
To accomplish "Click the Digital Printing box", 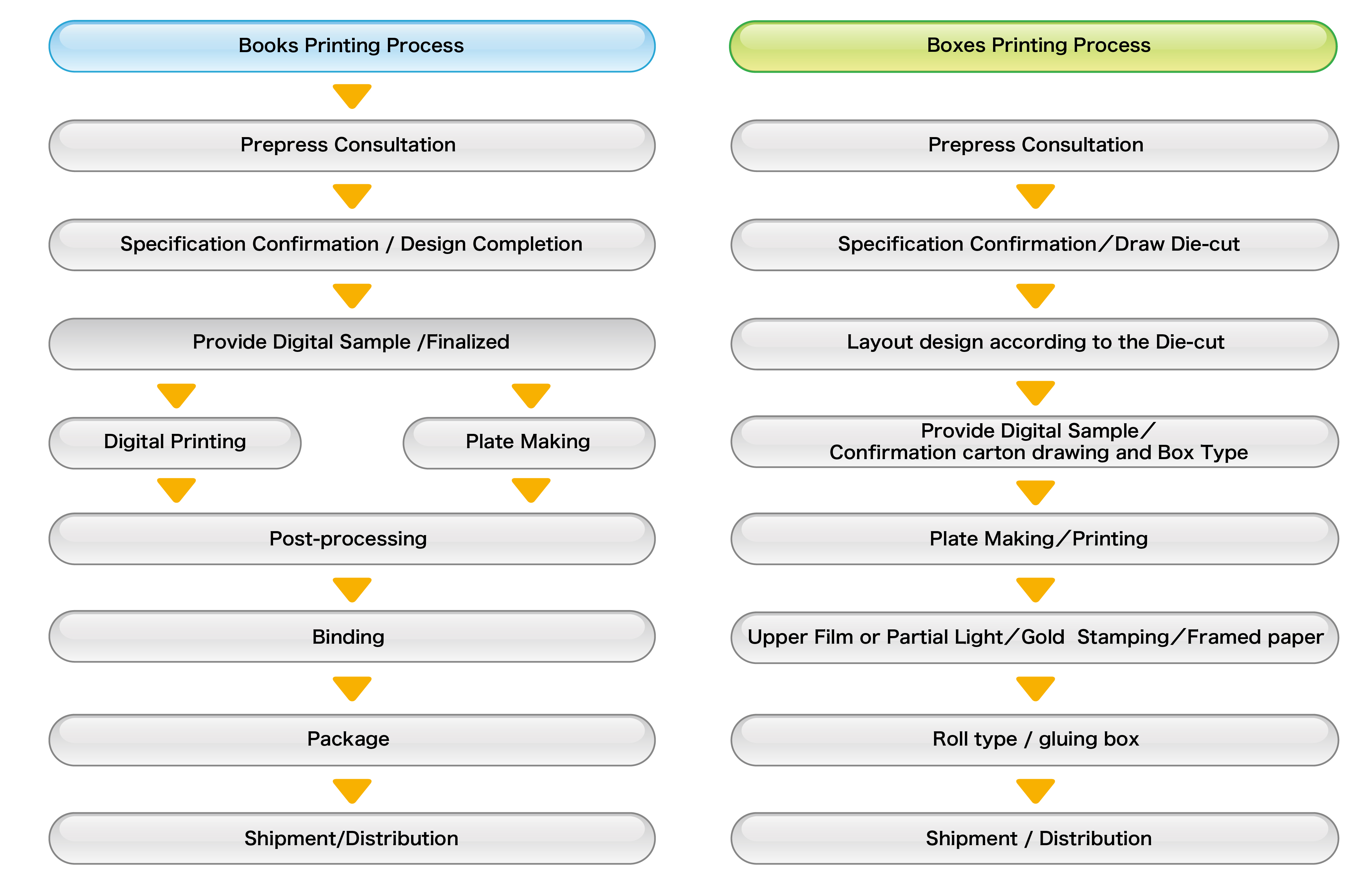I will click(175, 443).
